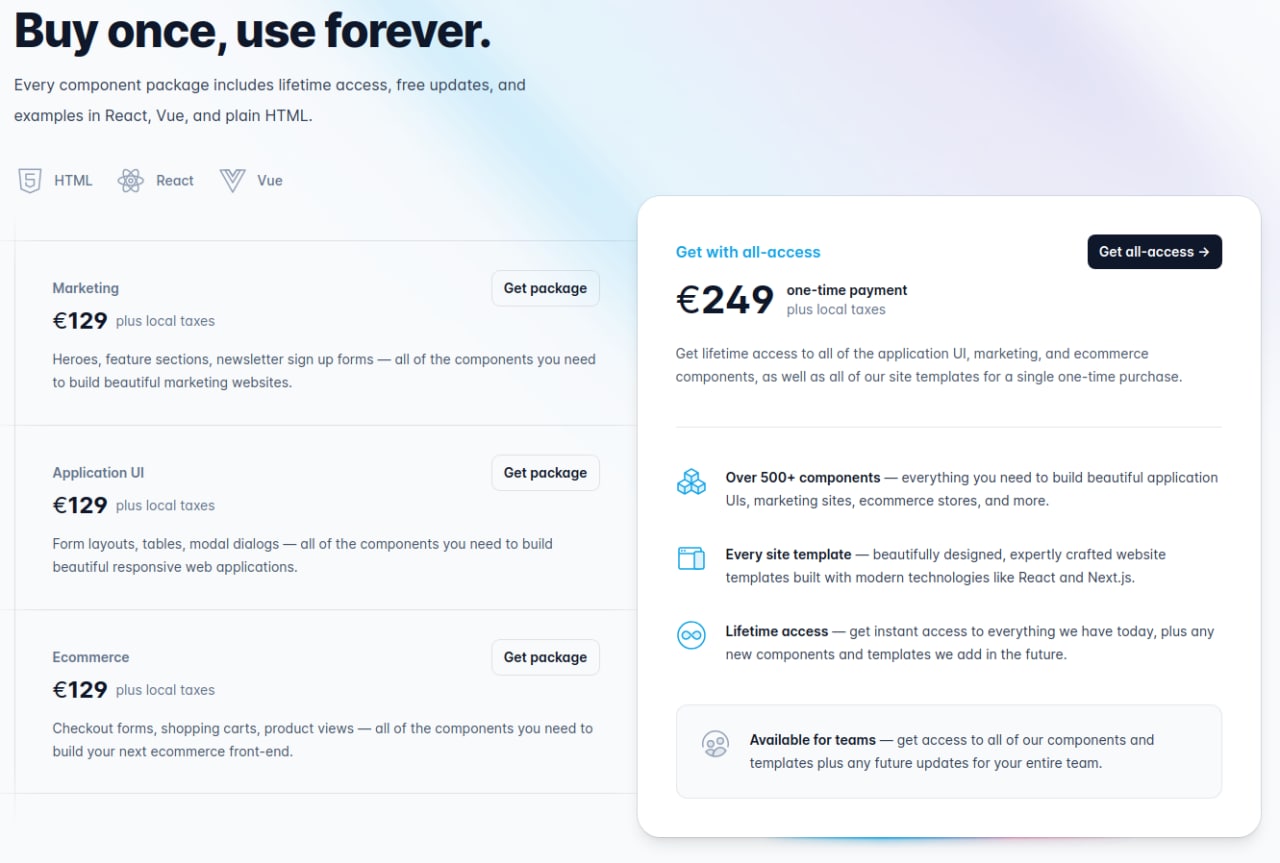Click the teams people icon
This screenshot has width=1280, height=863.
[x=715, y=744]
